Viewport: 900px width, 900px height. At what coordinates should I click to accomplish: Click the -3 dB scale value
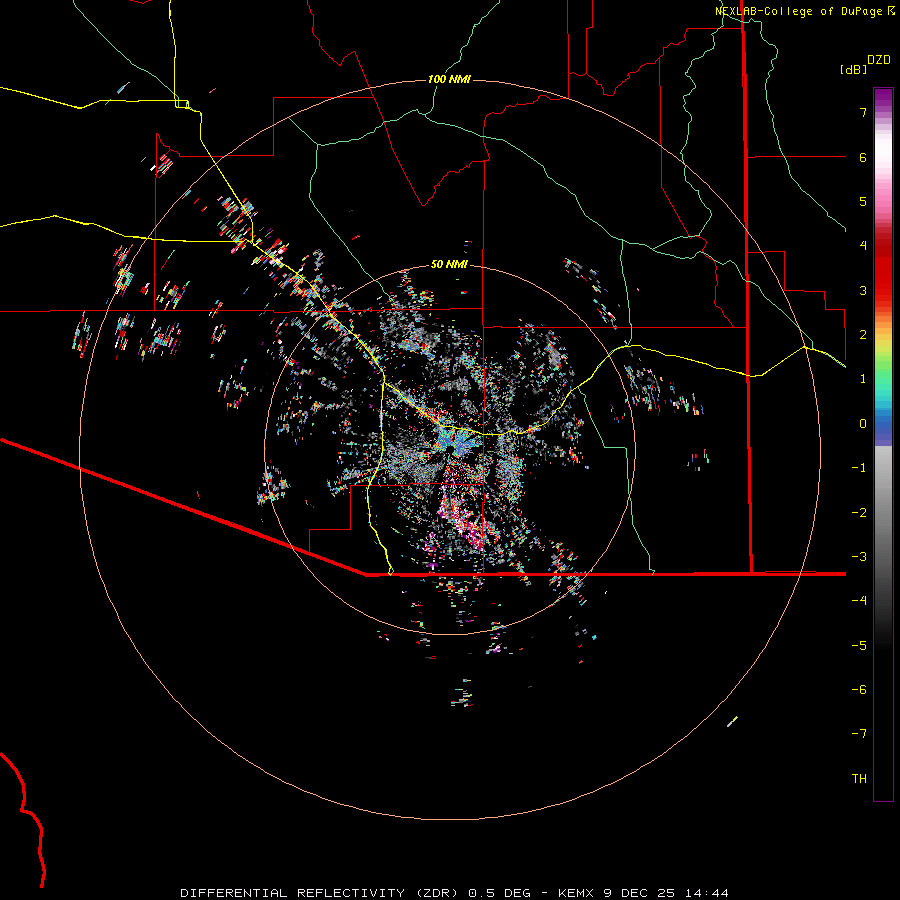point(859,557)
